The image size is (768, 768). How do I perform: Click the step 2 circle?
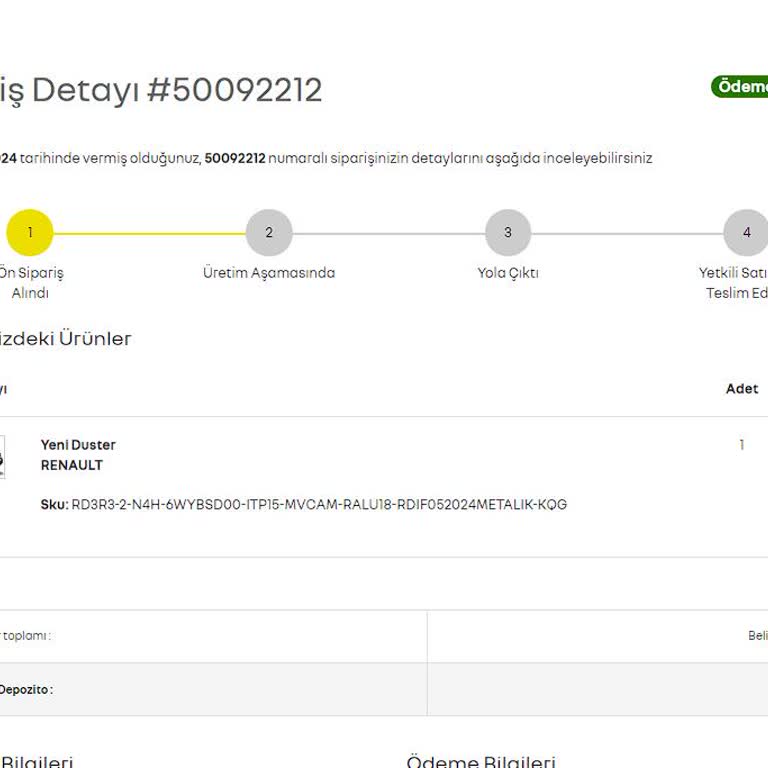point(268,233)
